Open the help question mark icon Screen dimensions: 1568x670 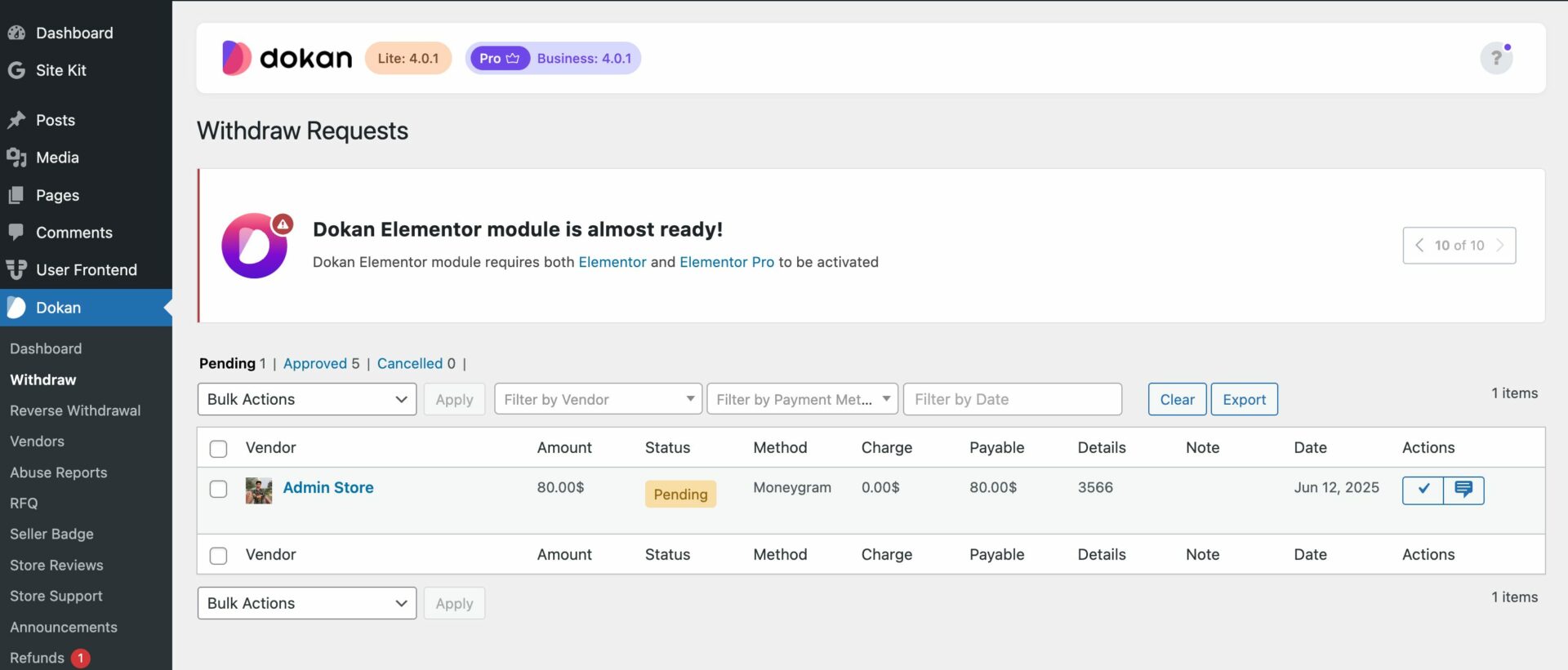click(1496, 58)
